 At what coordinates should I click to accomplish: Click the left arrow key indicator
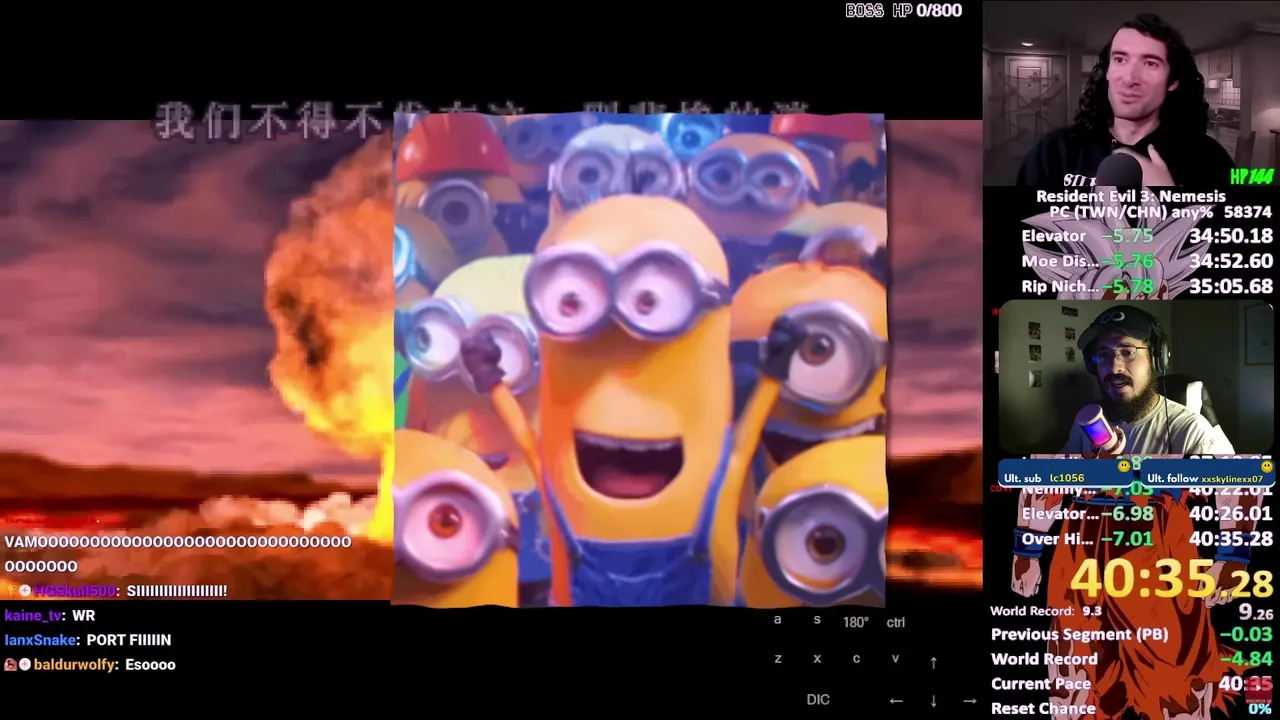[896, 701]
